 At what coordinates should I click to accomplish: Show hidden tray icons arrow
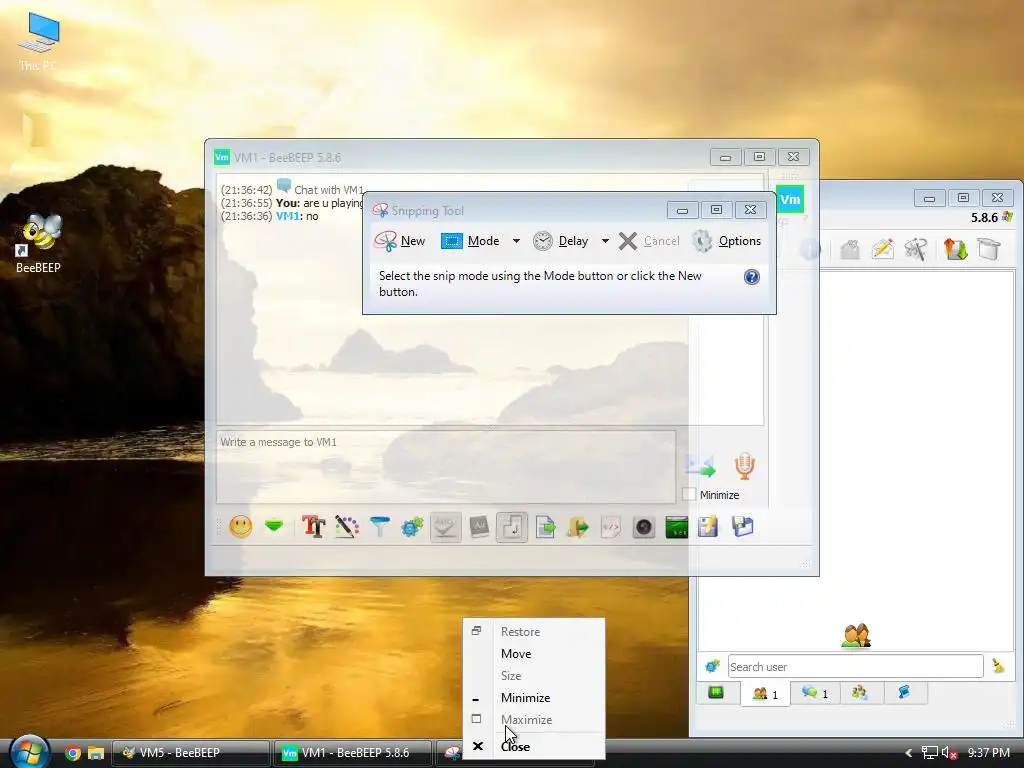click(908, 753)
